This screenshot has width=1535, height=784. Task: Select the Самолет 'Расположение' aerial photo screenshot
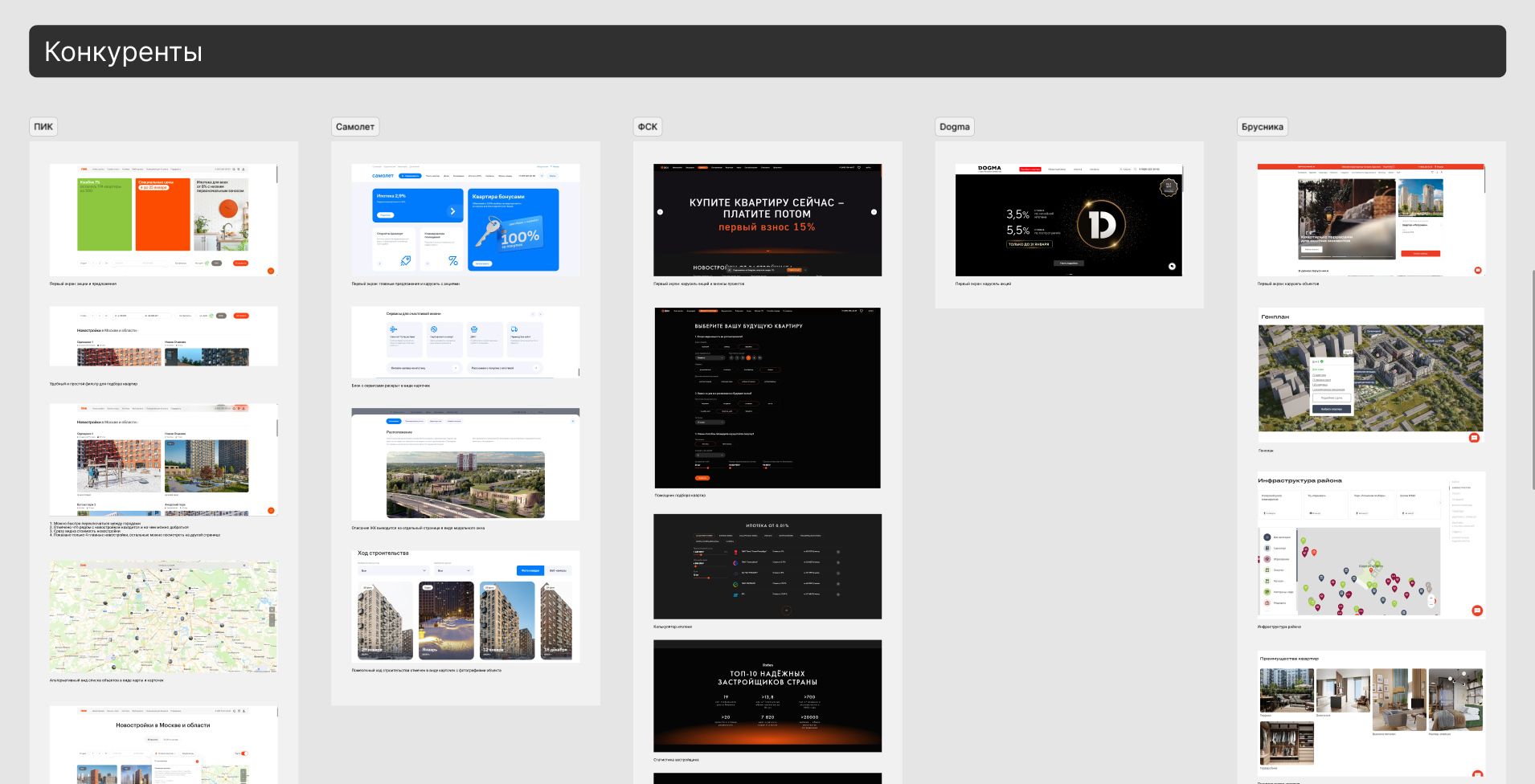[x=465, y=464]
